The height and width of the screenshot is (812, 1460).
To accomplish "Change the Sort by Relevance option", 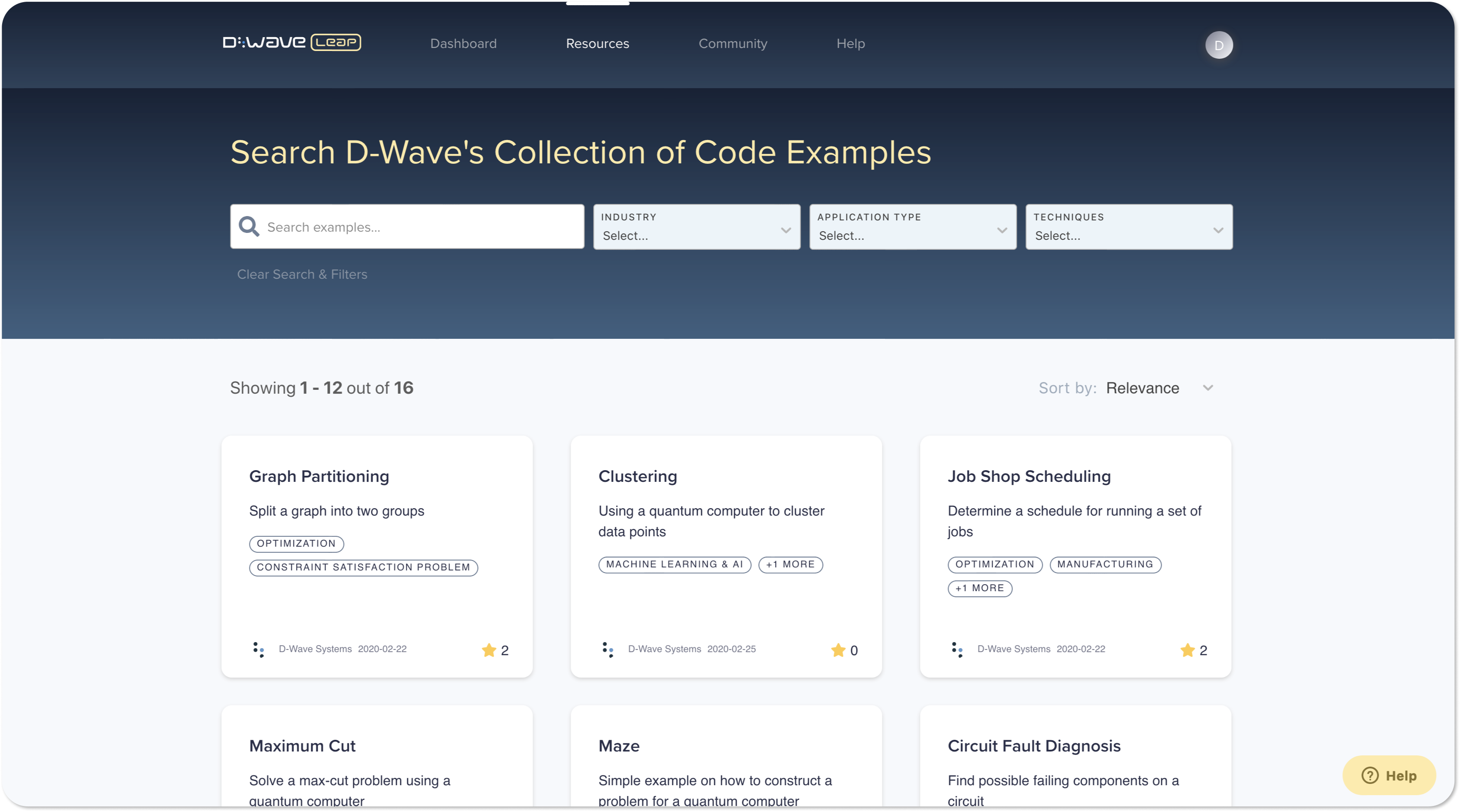I will coord(1160,388).
